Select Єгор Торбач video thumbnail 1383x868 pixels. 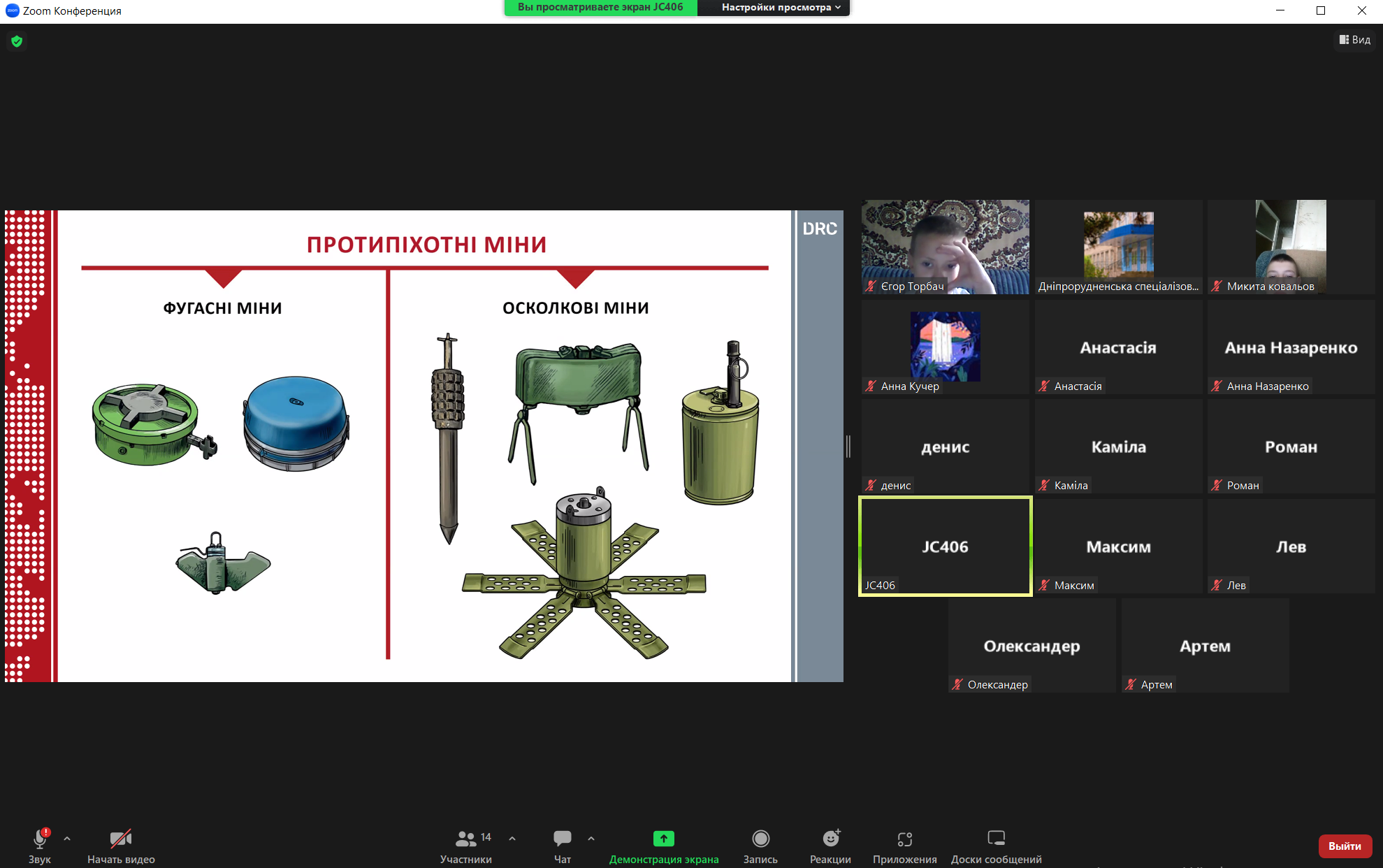(945, 247)
